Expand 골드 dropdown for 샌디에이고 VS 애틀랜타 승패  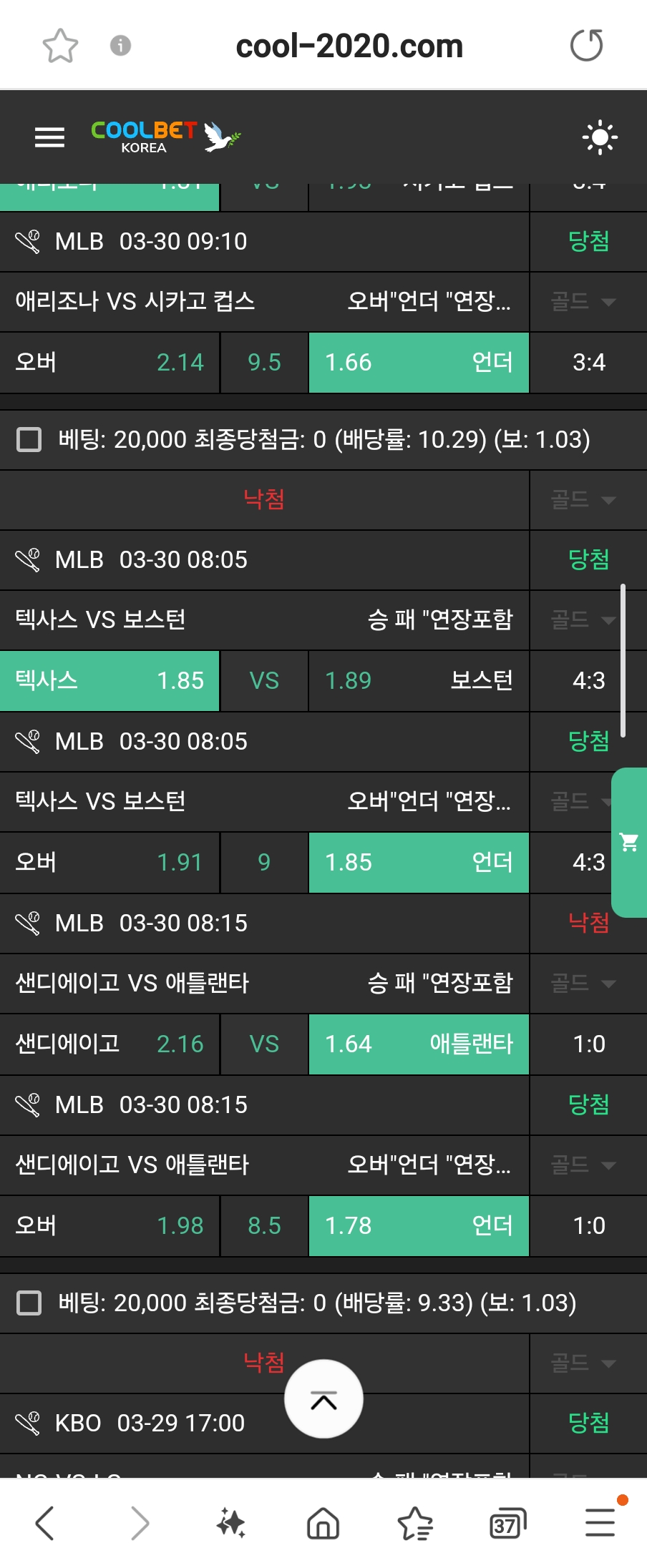pyautogui.click(x=583, y=984)
